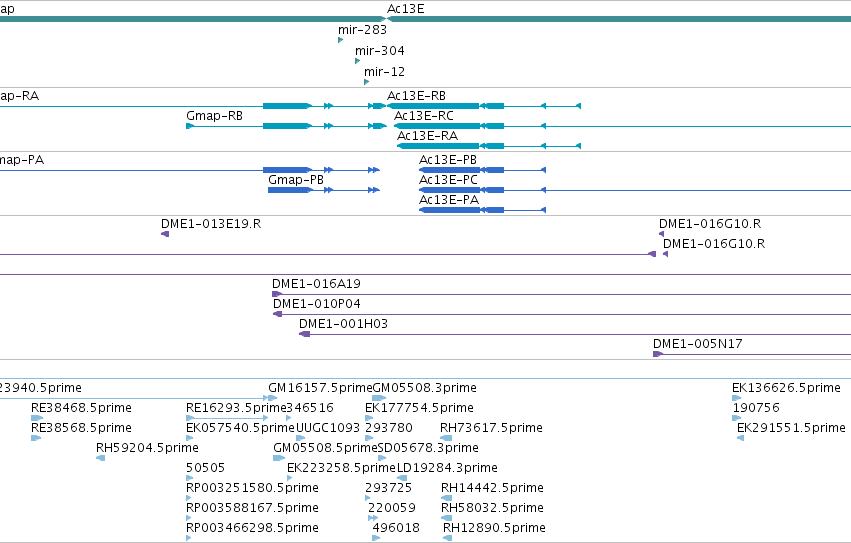Select the DME1-016A19 clone label
Image resolution: width=851 pixels, height=543 pixels.
[x=316, y=284]
